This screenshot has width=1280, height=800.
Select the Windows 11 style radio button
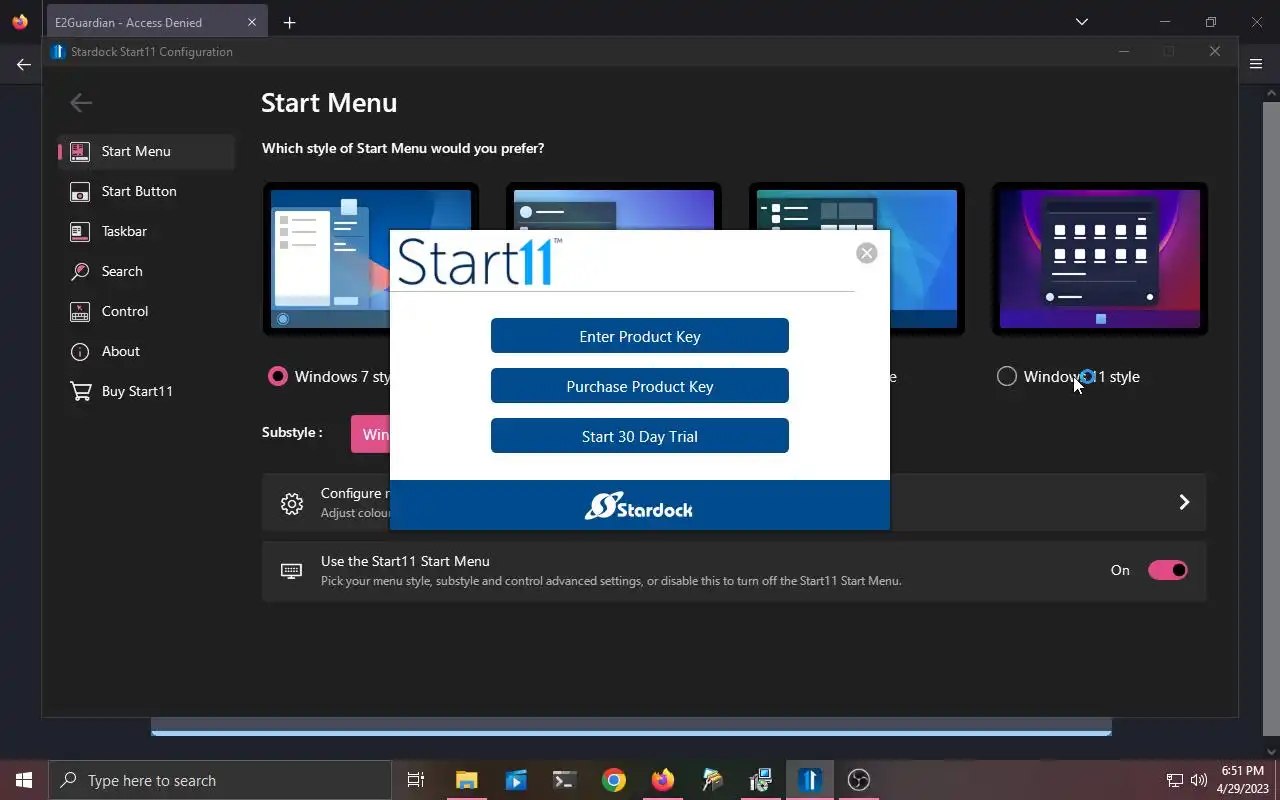(x=1007, y=376)
